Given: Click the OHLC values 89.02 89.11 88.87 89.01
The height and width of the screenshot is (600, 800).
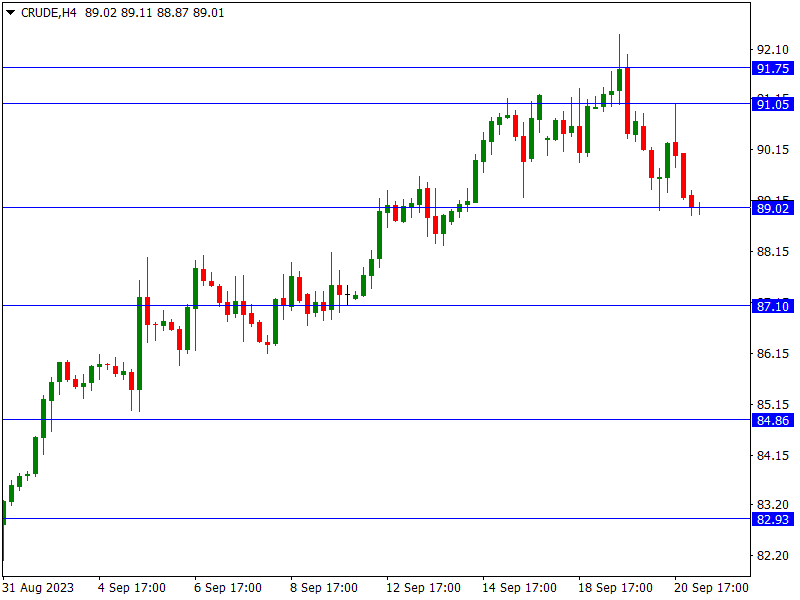Looking at the screenshot, I should 155,13.
